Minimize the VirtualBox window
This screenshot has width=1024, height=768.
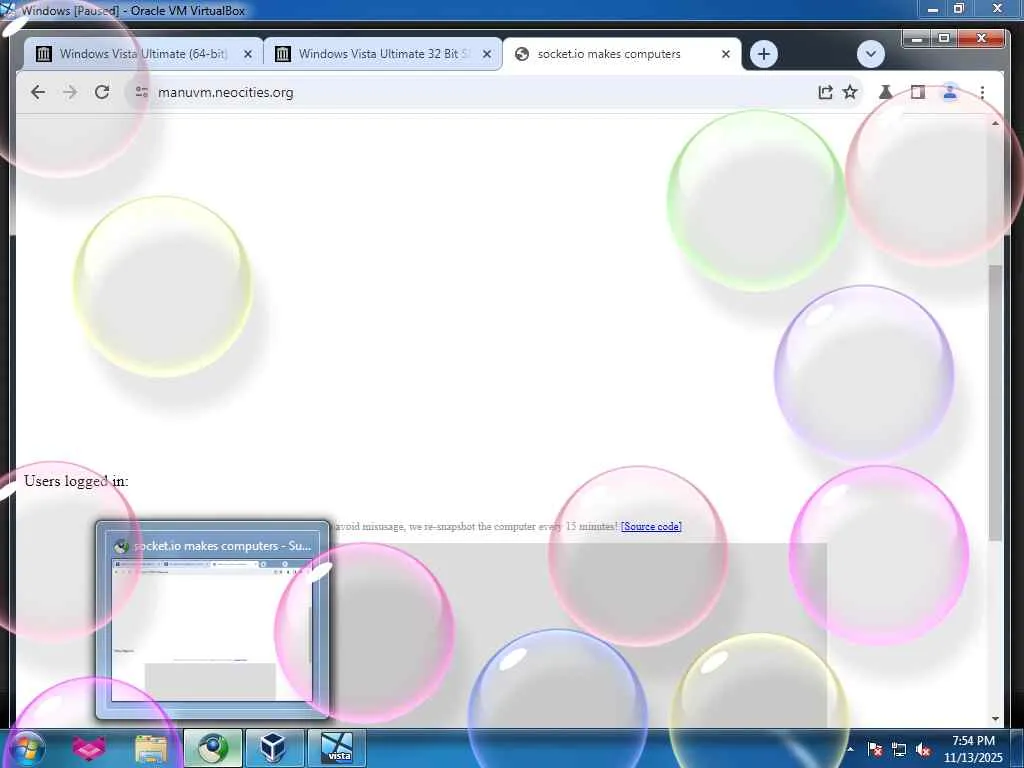click(x=933, y=9)
